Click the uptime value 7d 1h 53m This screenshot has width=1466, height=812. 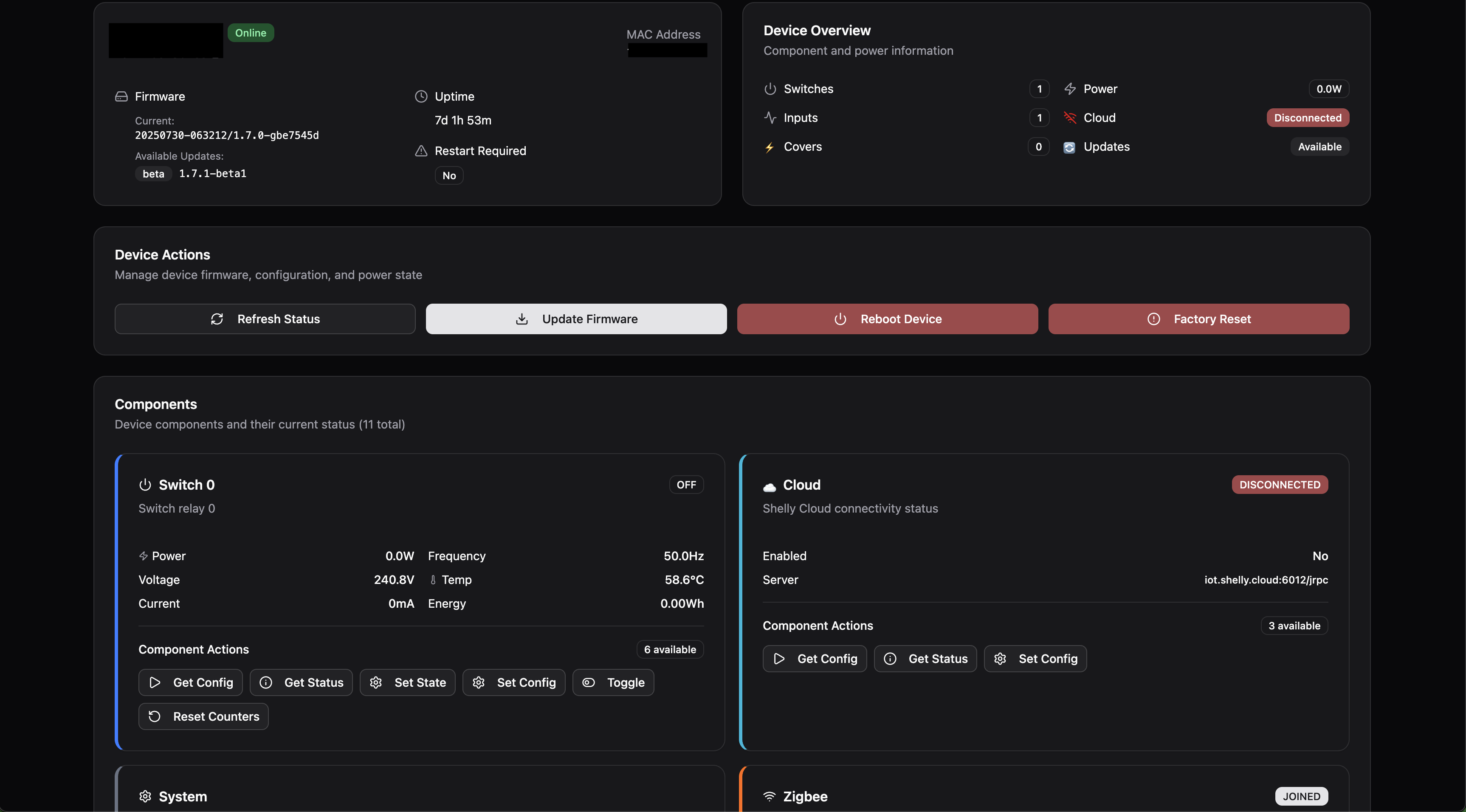point(463,120)
